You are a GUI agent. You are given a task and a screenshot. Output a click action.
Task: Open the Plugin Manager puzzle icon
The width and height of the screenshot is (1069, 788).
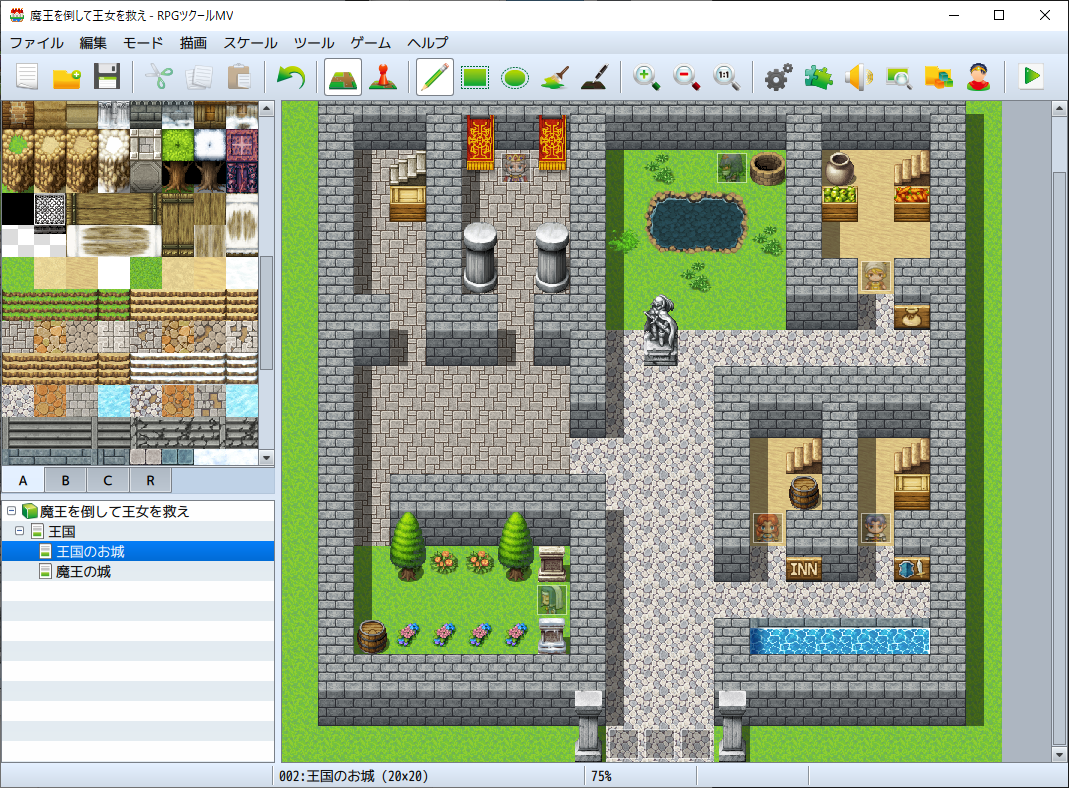point(818,76)
